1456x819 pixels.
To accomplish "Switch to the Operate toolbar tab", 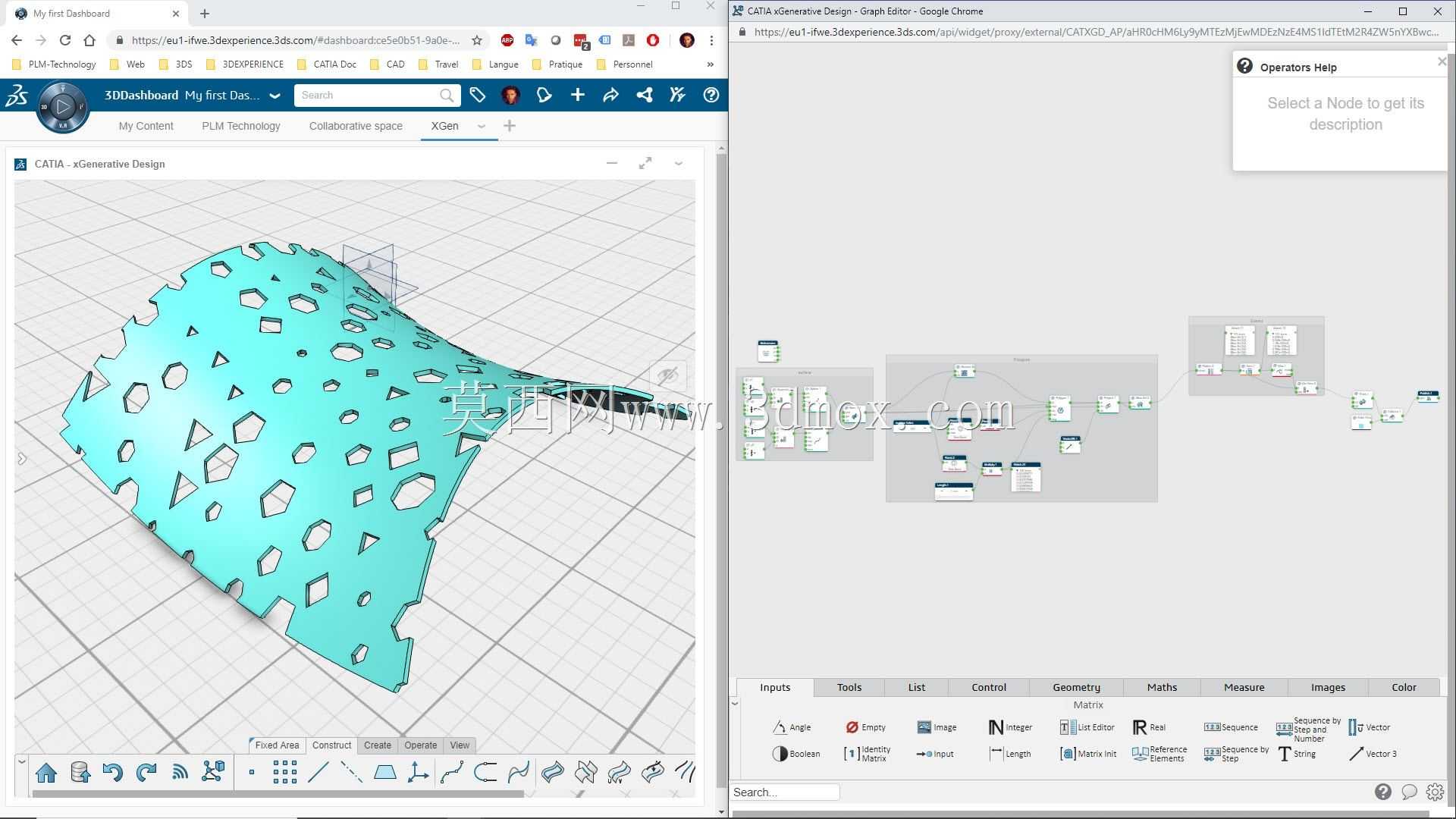I will pyautogui.click(x=421, y=745).
